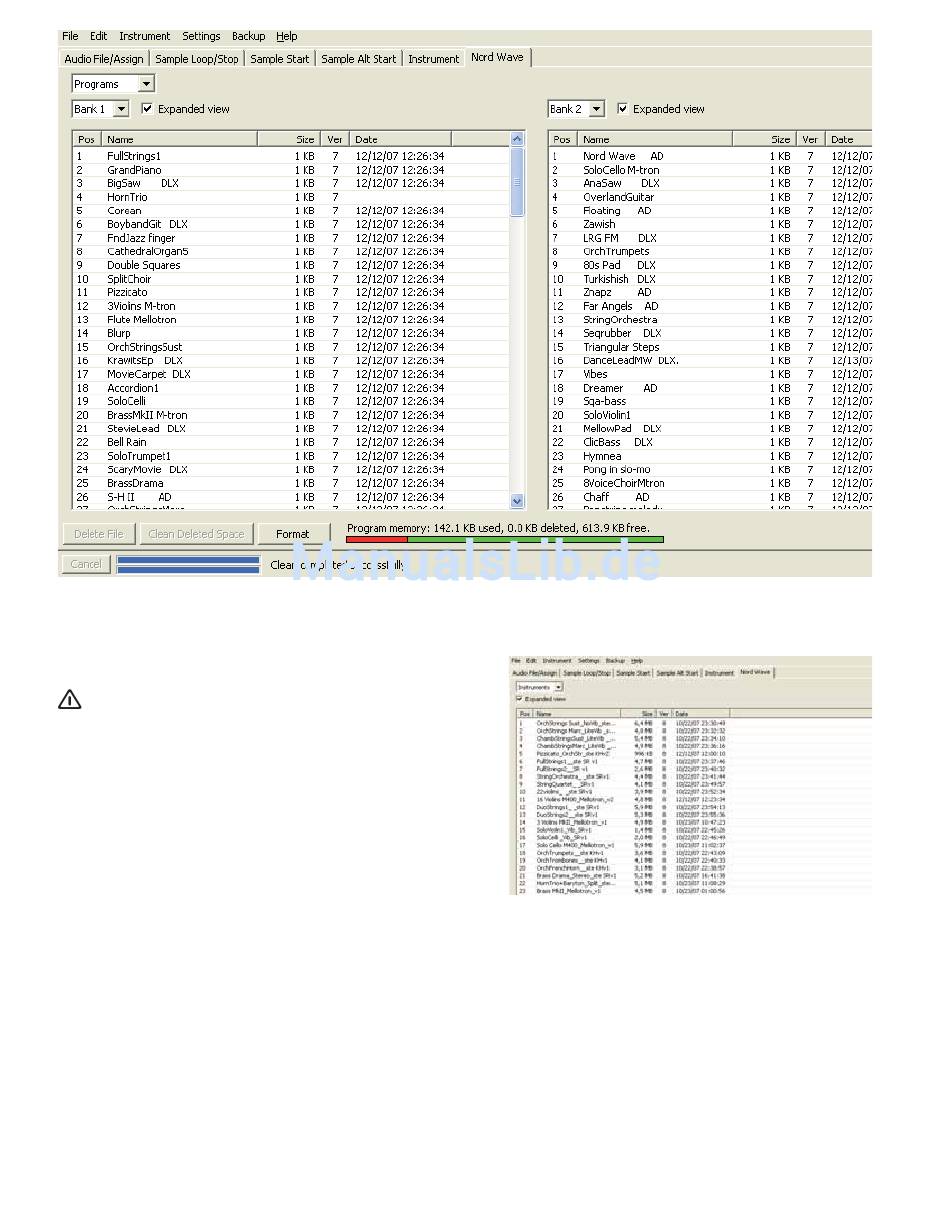Sort Bank 2 list by Size column header
The width and height of the screenshot is (950, 1229).
click(765, 139)
